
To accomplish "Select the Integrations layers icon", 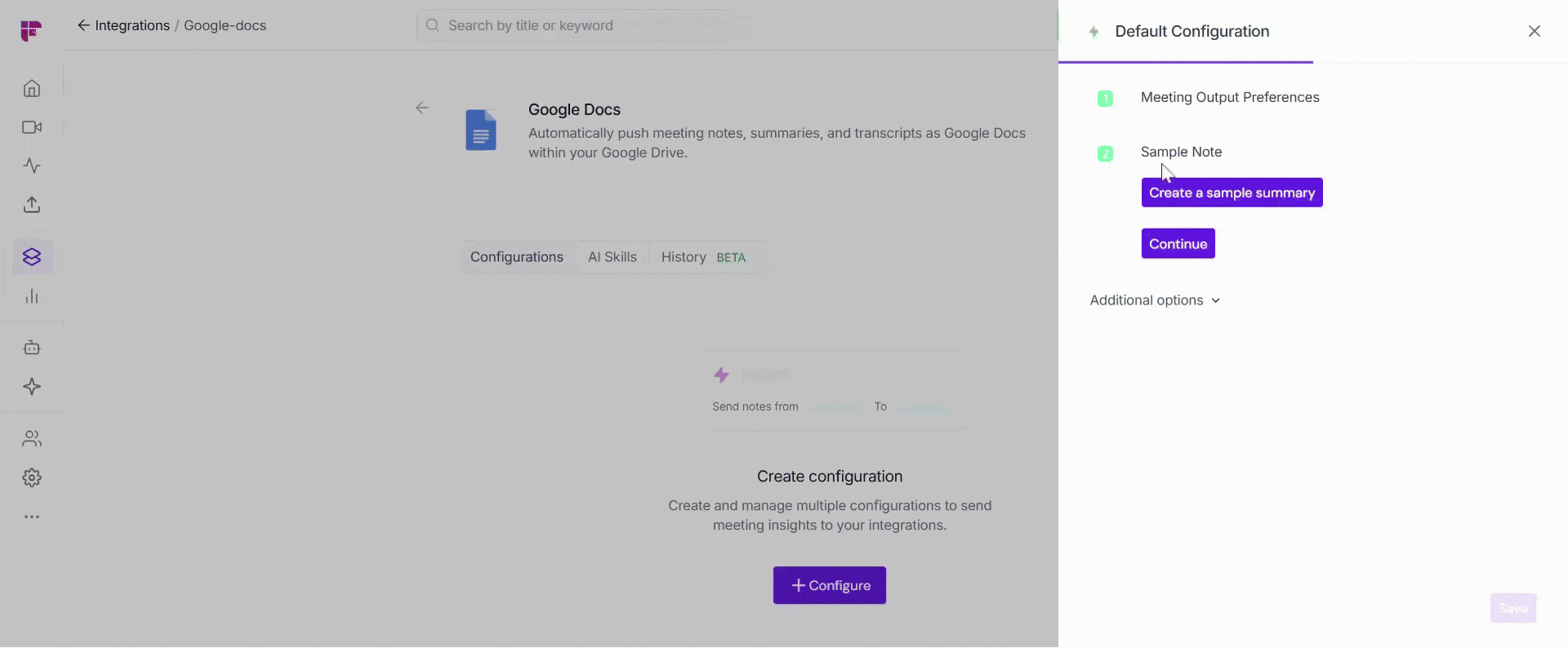I will click(32, 257).
